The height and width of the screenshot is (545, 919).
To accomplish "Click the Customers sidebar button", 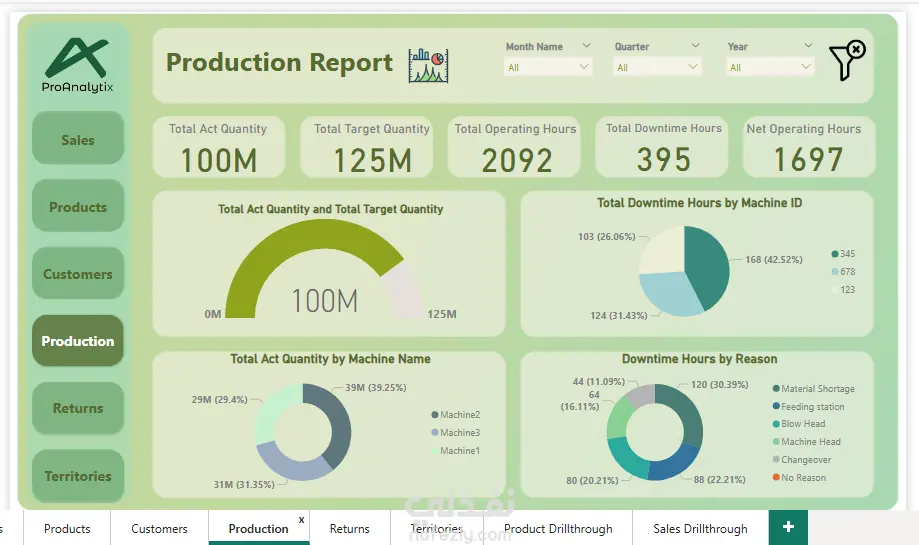I will [x=78, y=274].
